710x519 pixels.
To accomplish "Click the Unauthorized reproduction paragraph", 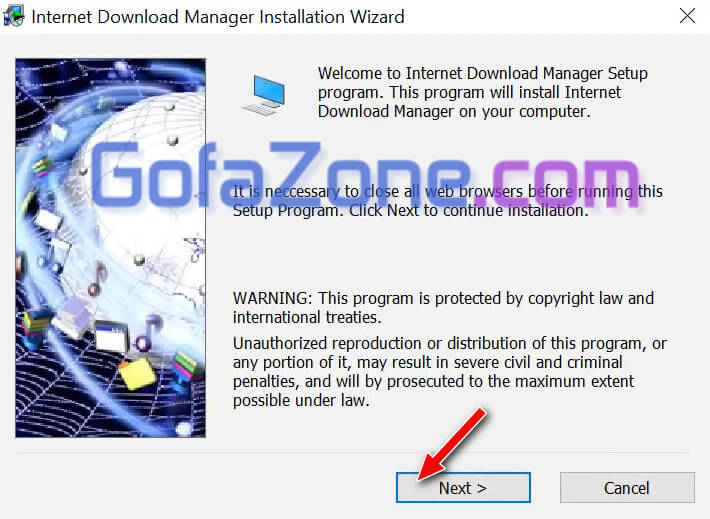I will coord(450,372).
